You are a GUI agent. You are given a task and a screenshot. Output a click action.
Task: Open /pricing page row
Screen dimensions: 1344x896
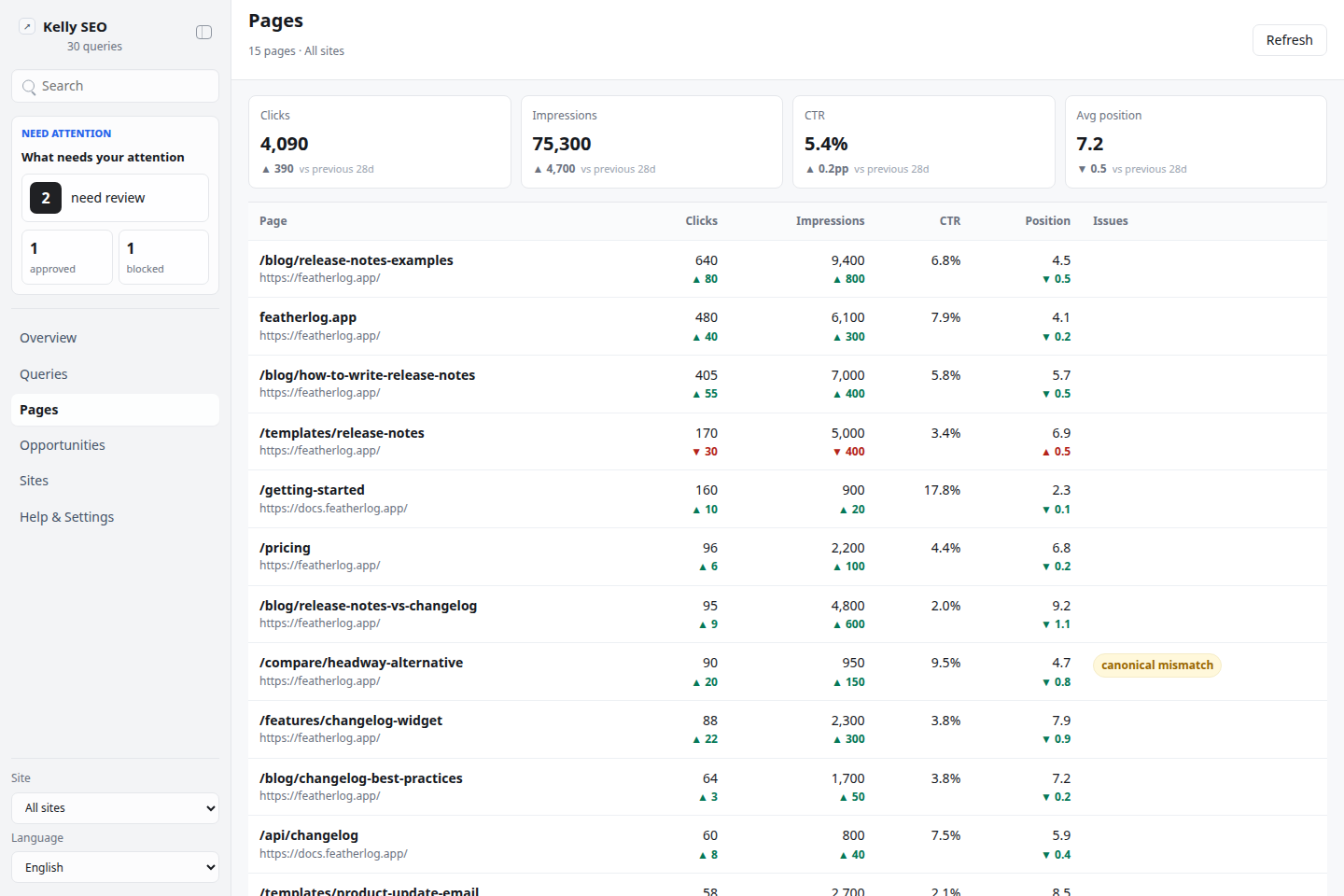click(x=788, y=556)
